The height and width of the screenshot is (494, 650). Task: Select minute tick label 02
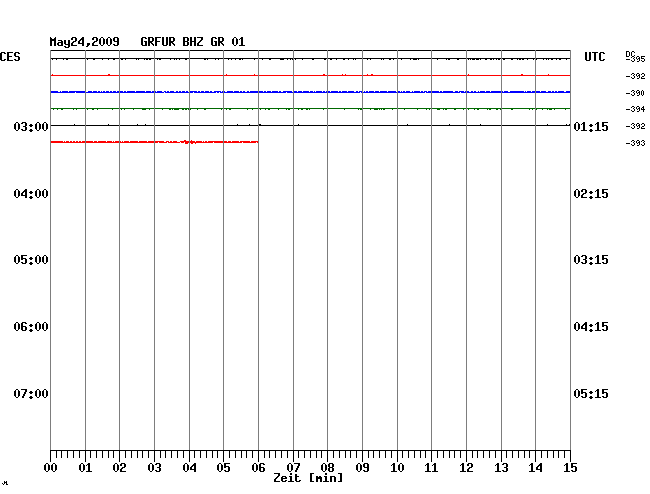119,468
